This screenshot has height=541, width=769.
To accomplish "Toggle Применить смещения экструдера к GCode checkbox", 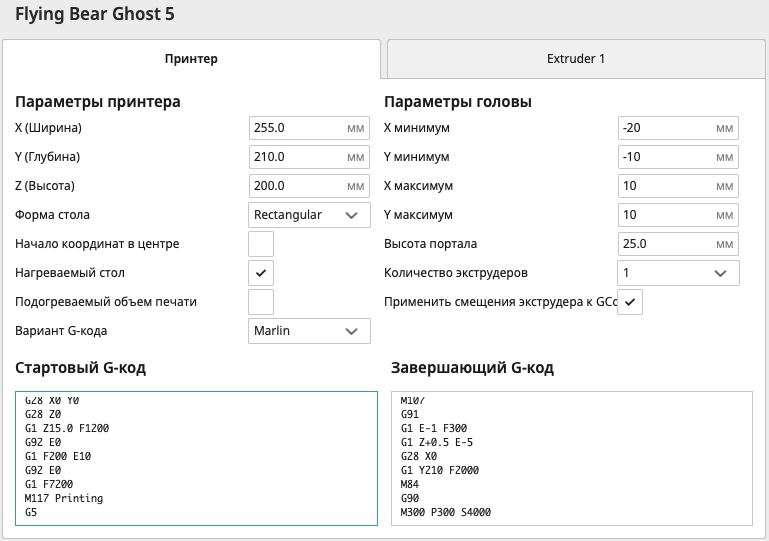I will click(630, 302).
